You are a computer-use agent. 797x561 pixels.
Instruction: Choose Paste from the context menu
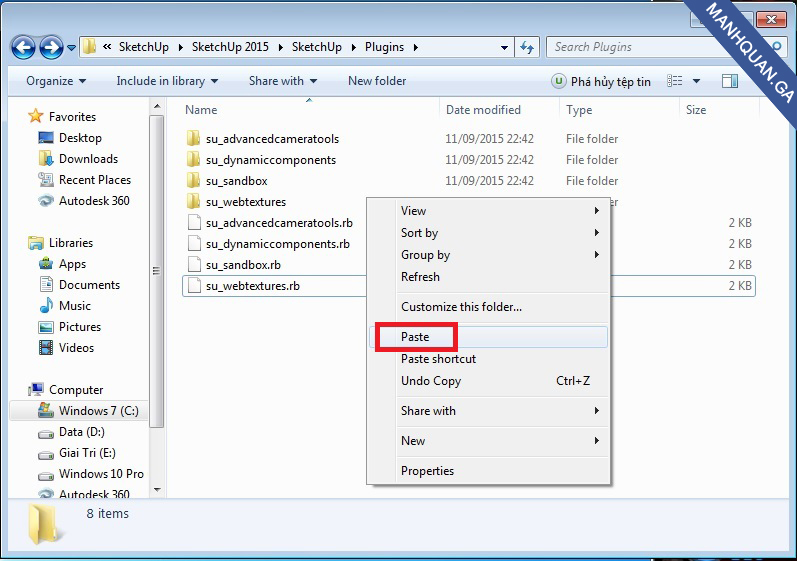tap(488, 337)
